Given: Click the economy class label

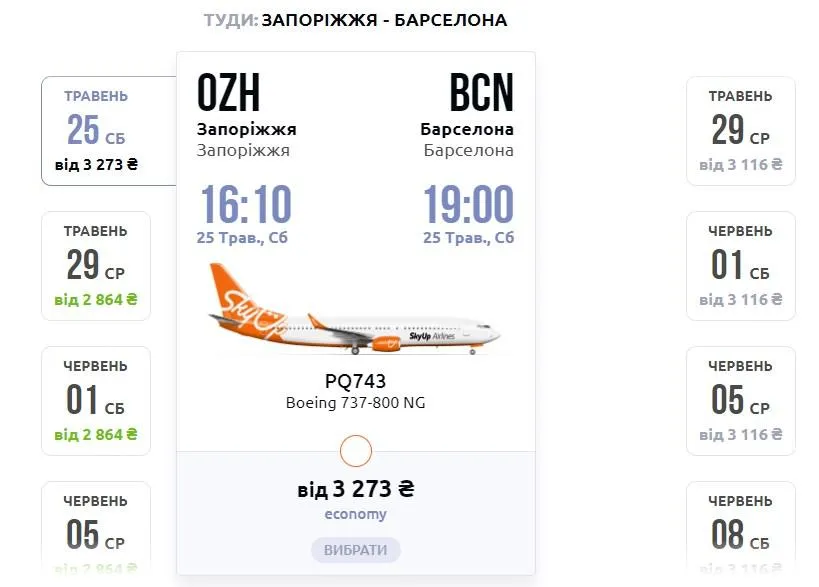Looking at the screenshot, I should point(355,513).
